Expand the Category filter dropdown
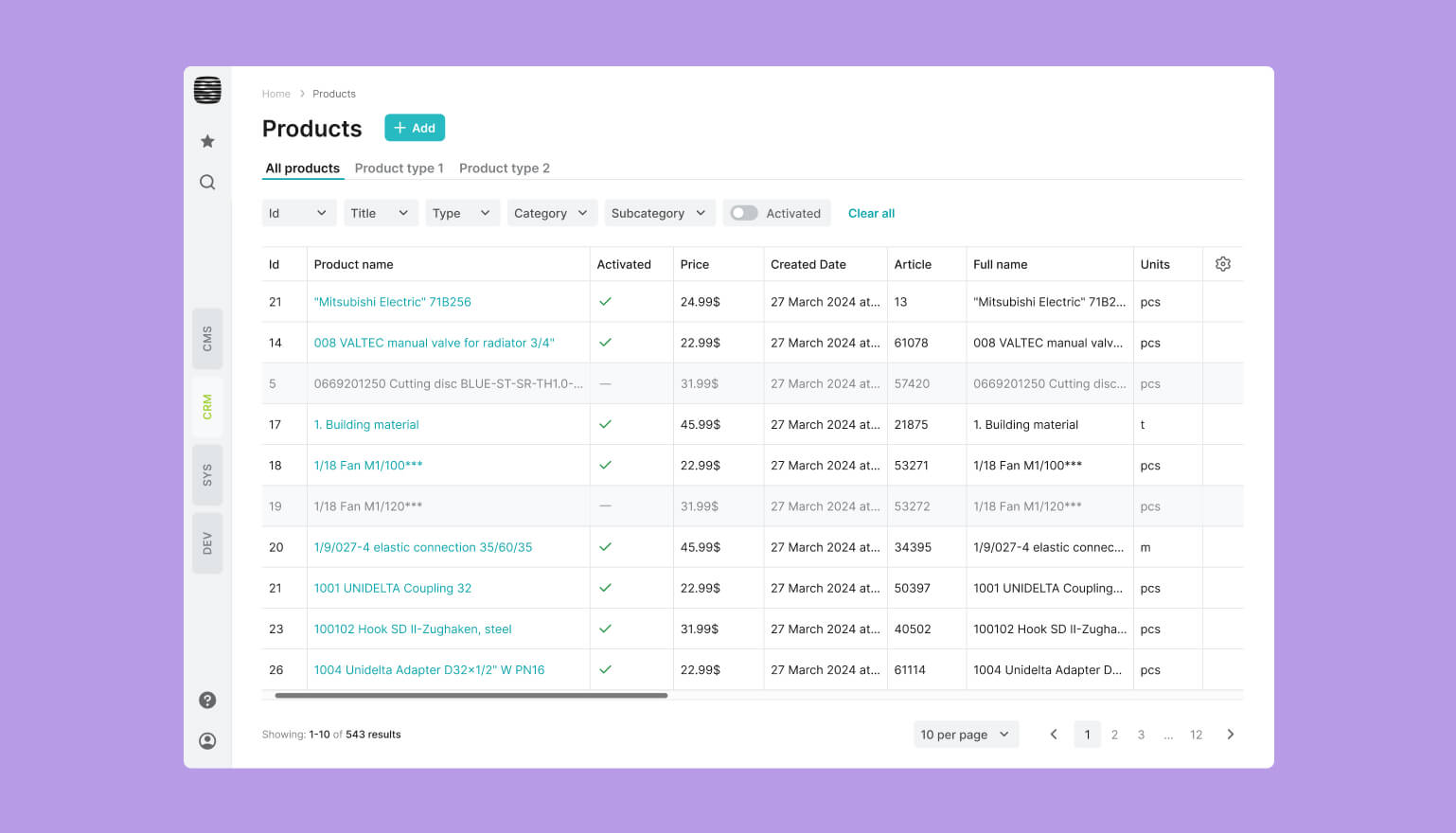 (x=551, y=213)
